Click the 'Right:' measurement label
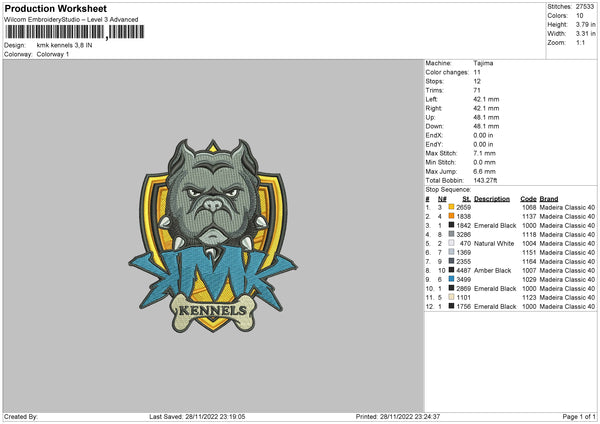 click(434, 108)
